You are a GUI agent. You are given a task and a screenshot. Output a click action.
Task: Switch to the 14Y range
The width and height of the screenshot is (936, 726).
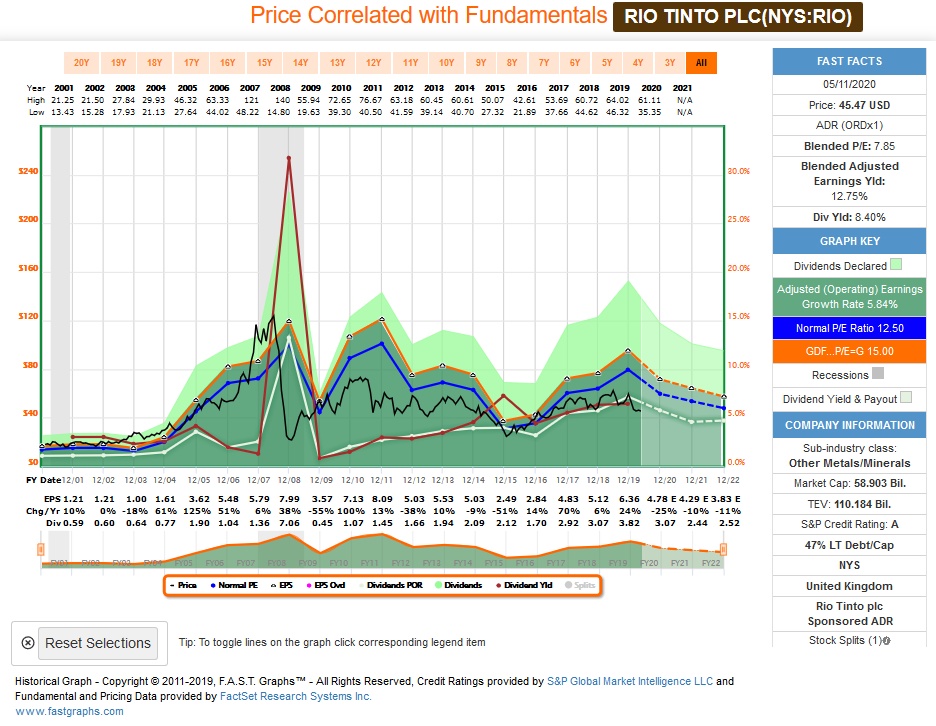[300, 63]
